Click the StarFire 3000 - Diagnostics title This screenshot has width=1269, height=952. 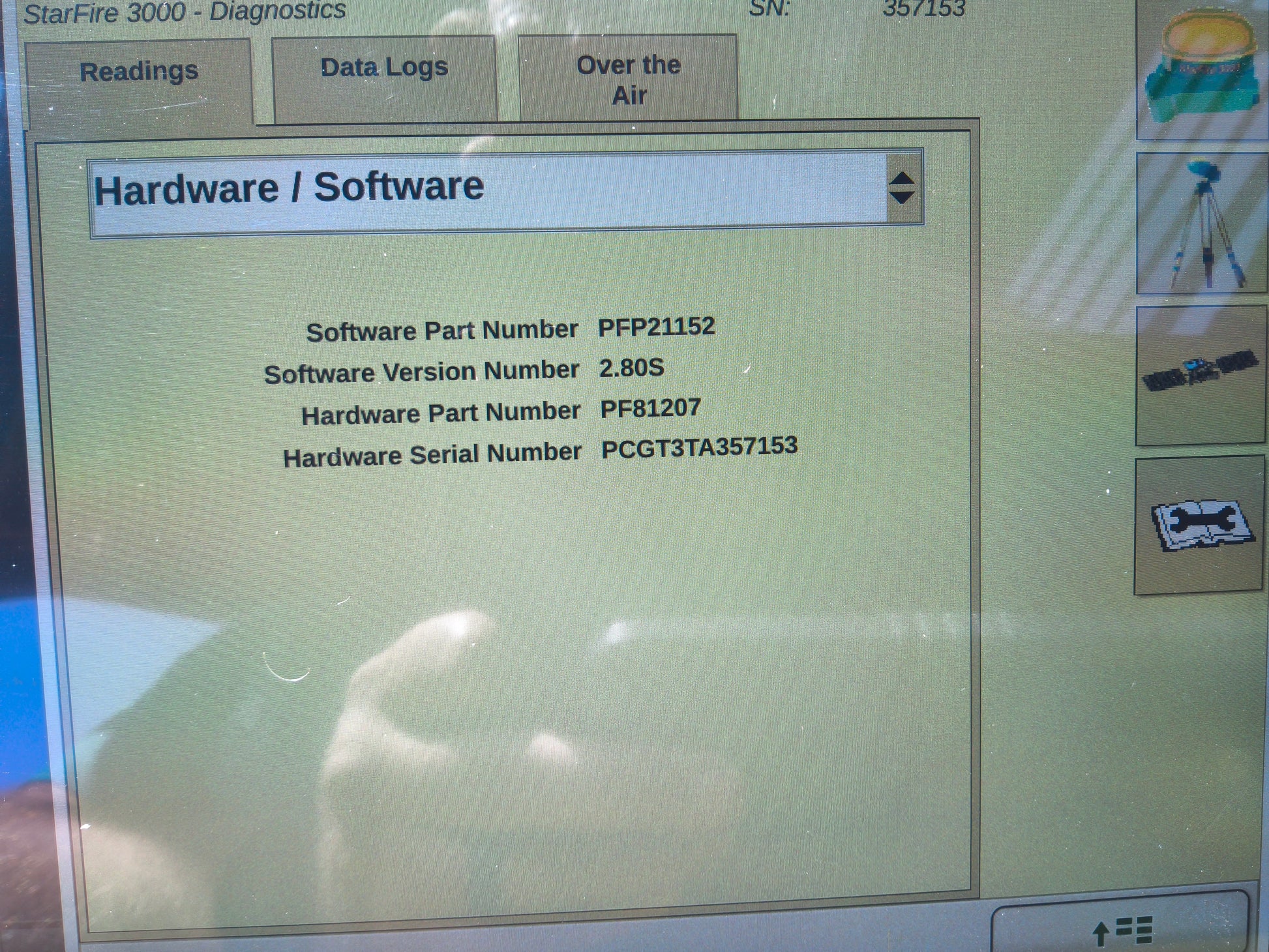[185, 12]
